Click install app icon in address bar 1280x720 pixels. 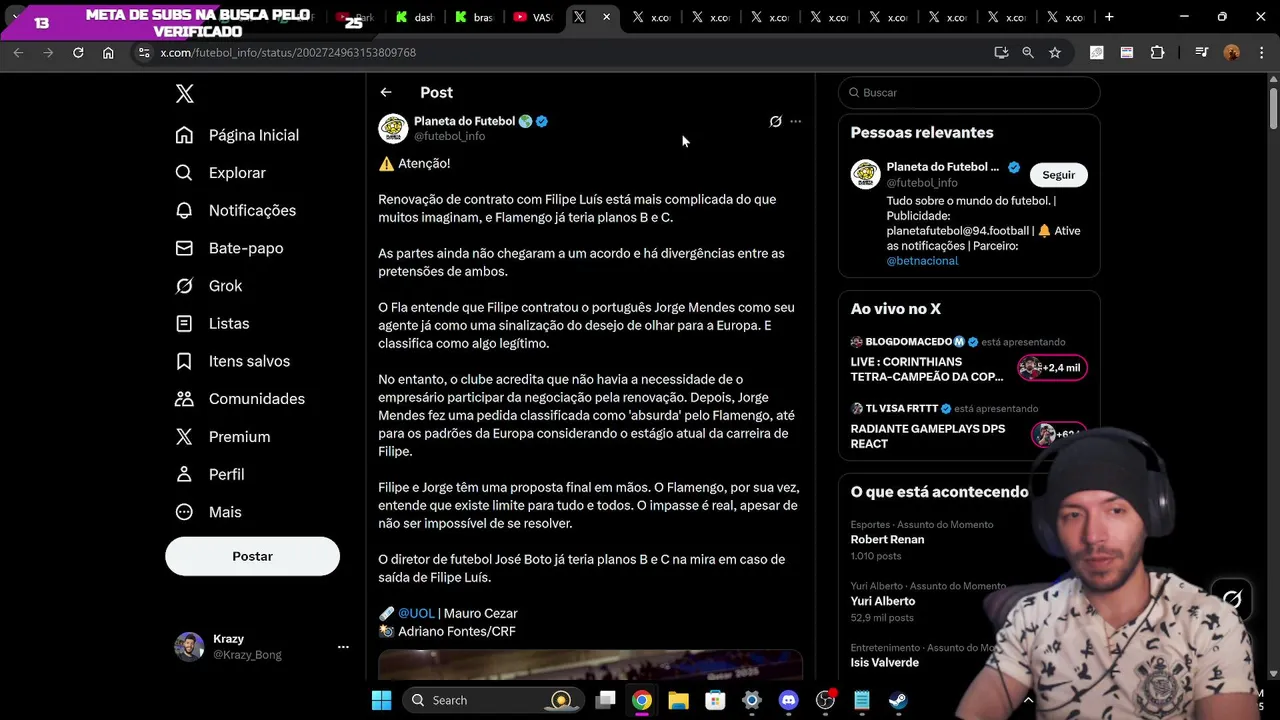pos(1001,52)
